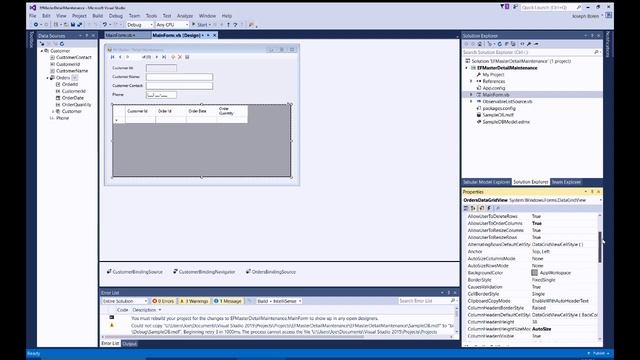Open the Debug menu
Screen dimensions: 640x360
click(x=116, y=16)
